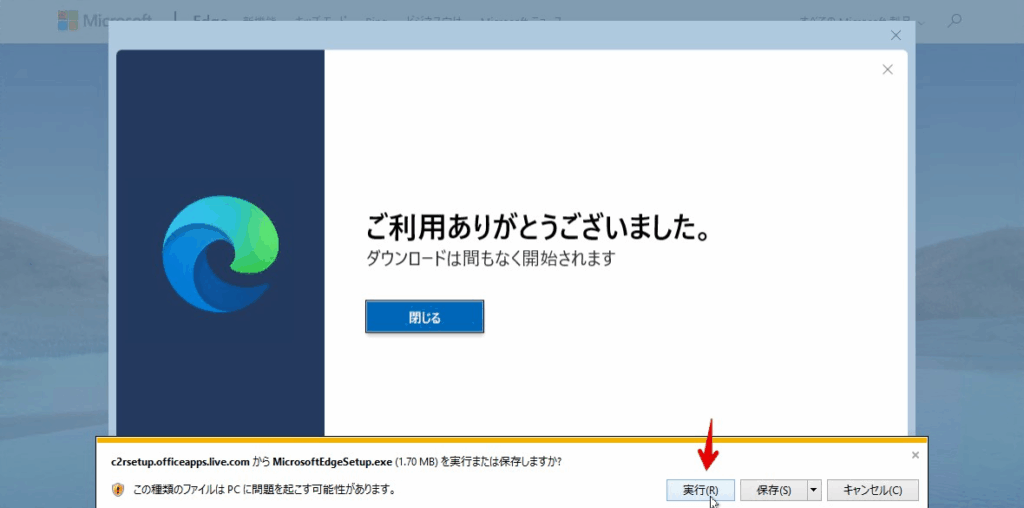
Task: Click the c2rsetup.officeapps.live.com source text
Action: (x=180, y=462)
